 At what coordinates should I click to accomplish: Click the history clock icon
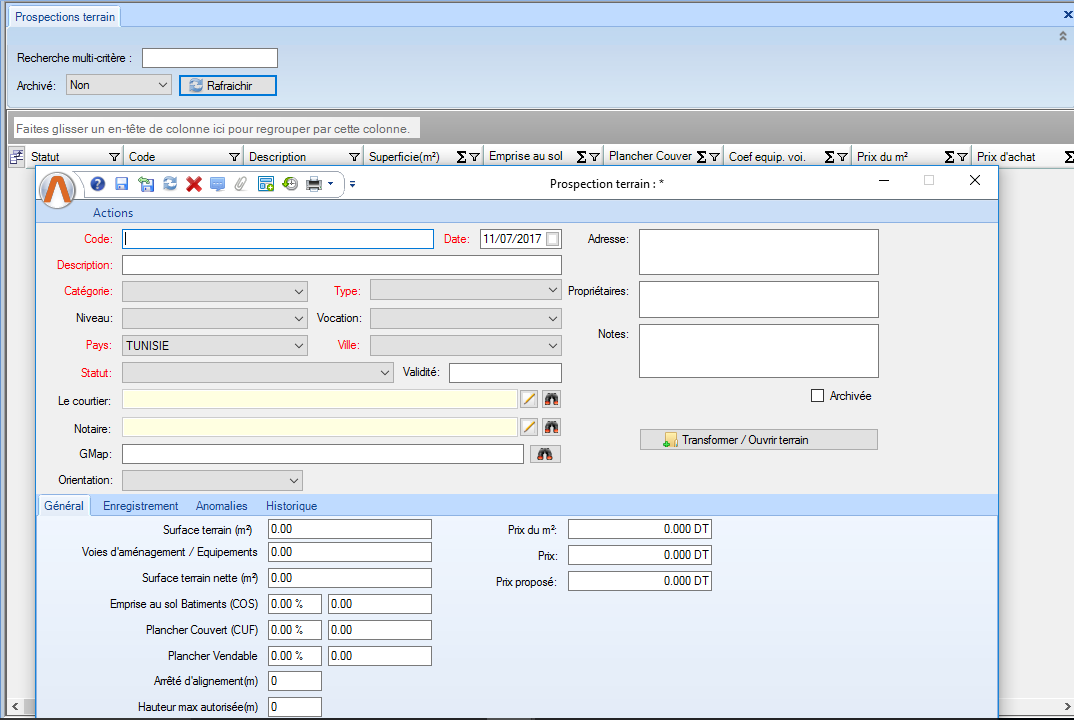pos(290,184)
